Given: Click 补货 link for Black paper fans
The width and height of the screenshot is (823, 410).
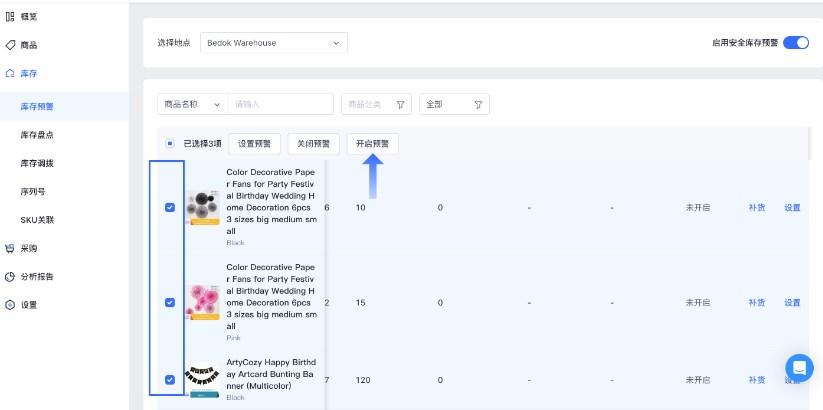Looking at the screenshot, I should 757,208.
